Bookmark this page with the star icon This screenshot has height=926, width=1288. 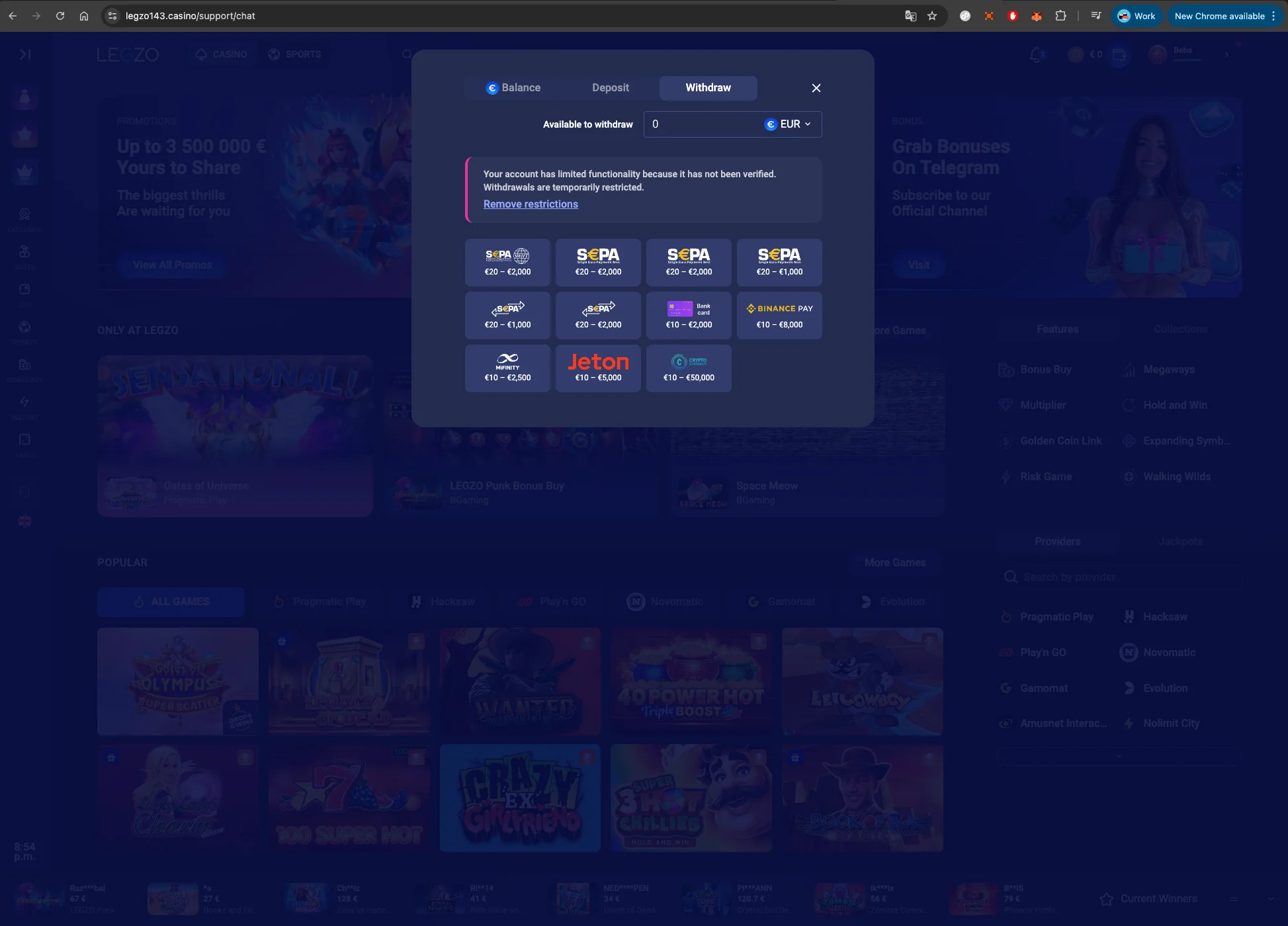932,16
